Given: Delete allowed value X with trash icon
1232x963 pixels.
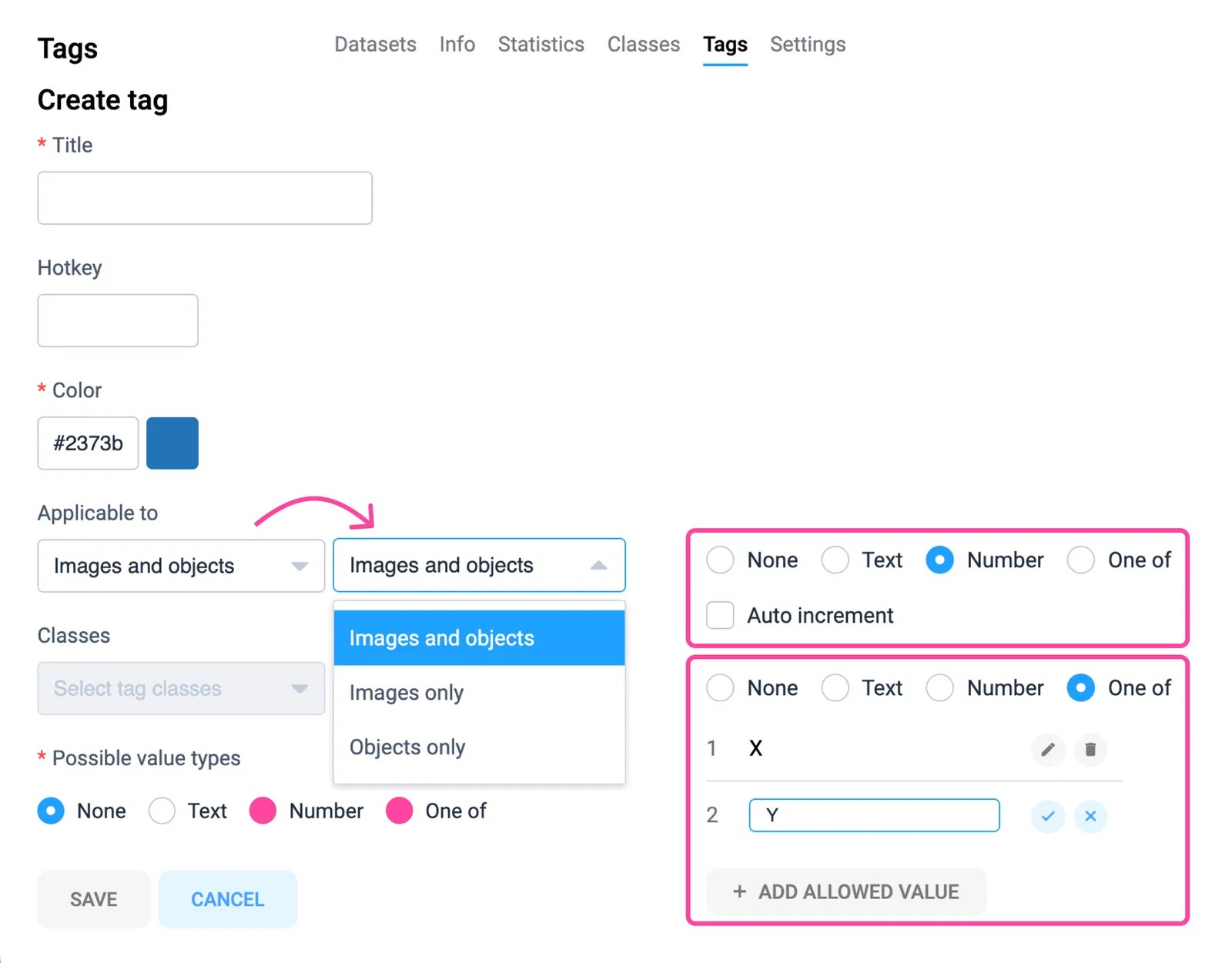Looking at the screenshot, I should click(1090, 749).
